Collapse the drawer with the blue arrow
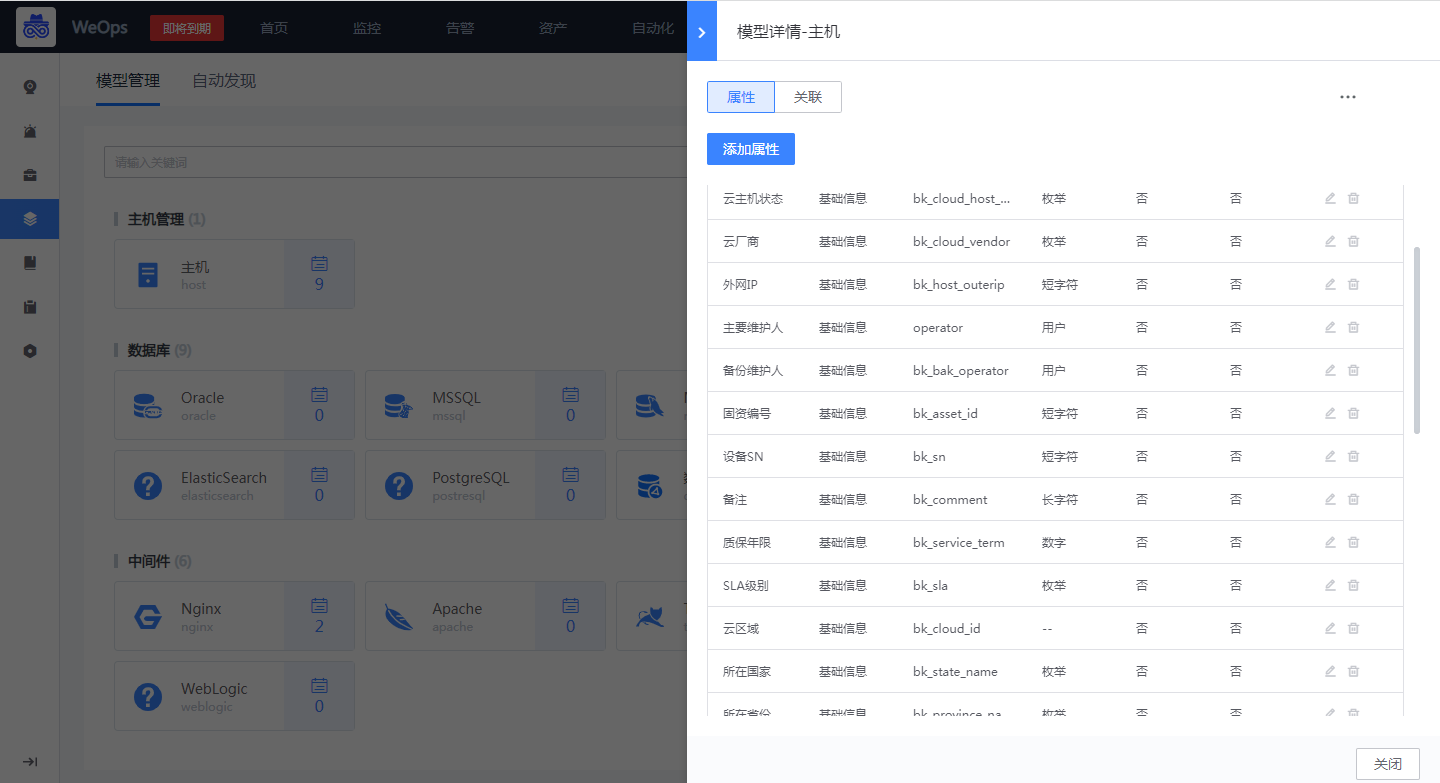The height and width of the screenshot is (783, 1440). coord(701,31)
